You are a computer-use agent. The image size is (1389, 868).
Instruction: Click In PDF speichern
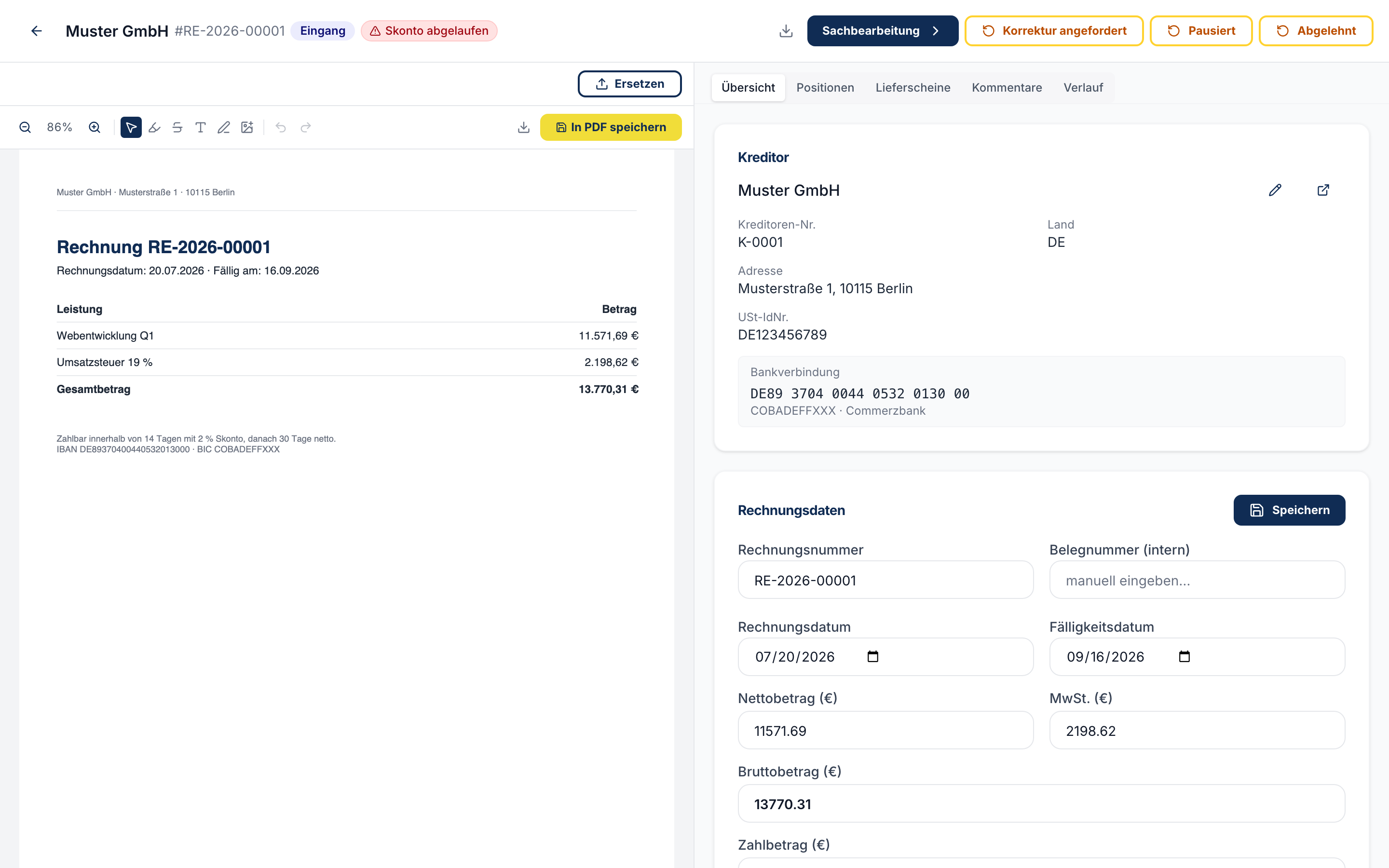click(x=611, y=127)
